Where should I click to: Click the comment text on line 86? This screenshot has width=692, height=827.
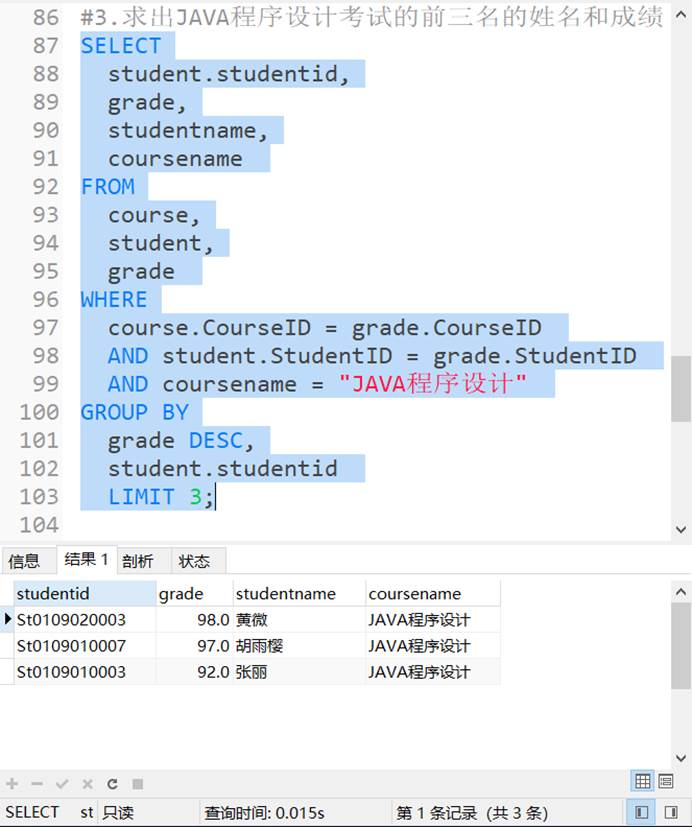(372, 17)
